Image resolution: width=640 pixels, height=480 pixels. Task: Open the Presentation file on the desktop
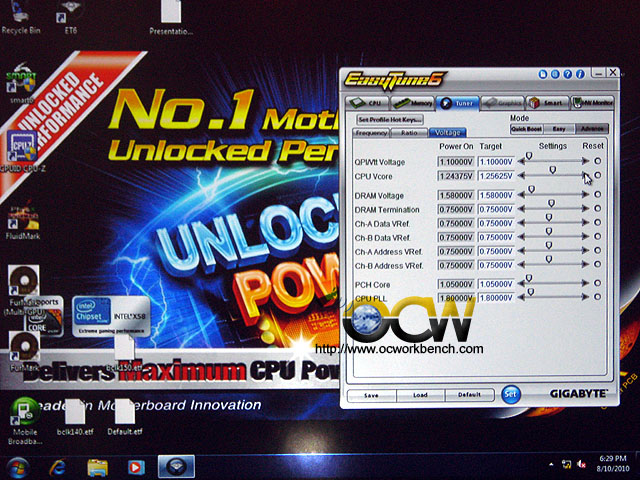click(171, 17)
